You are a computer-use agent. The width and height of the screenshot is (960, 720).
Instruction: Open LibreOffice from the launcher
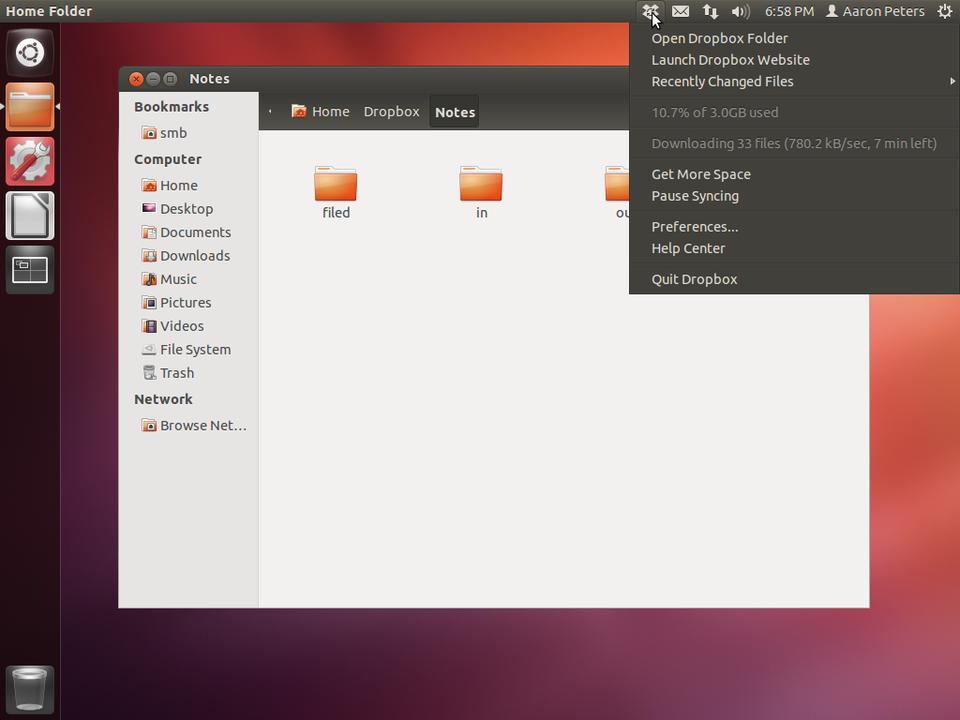[x=30, y=216]
